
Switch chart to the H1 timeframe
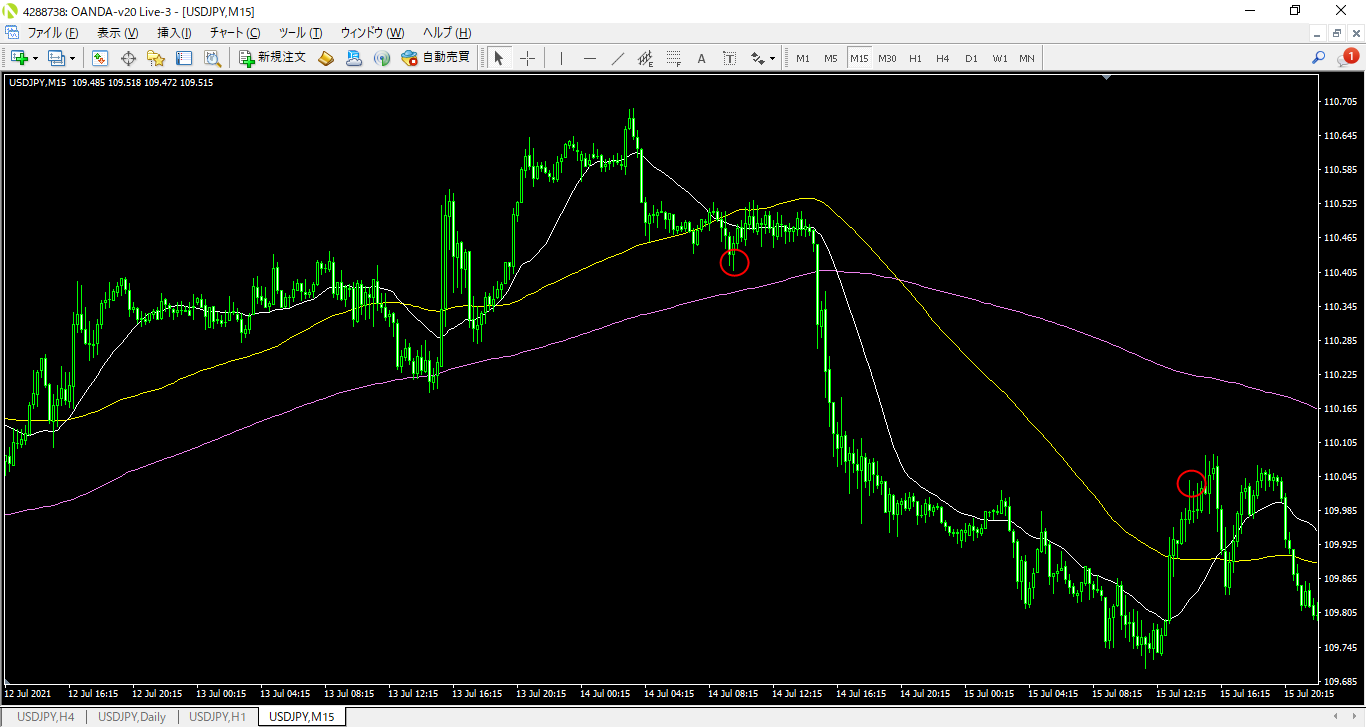[915, 58]
